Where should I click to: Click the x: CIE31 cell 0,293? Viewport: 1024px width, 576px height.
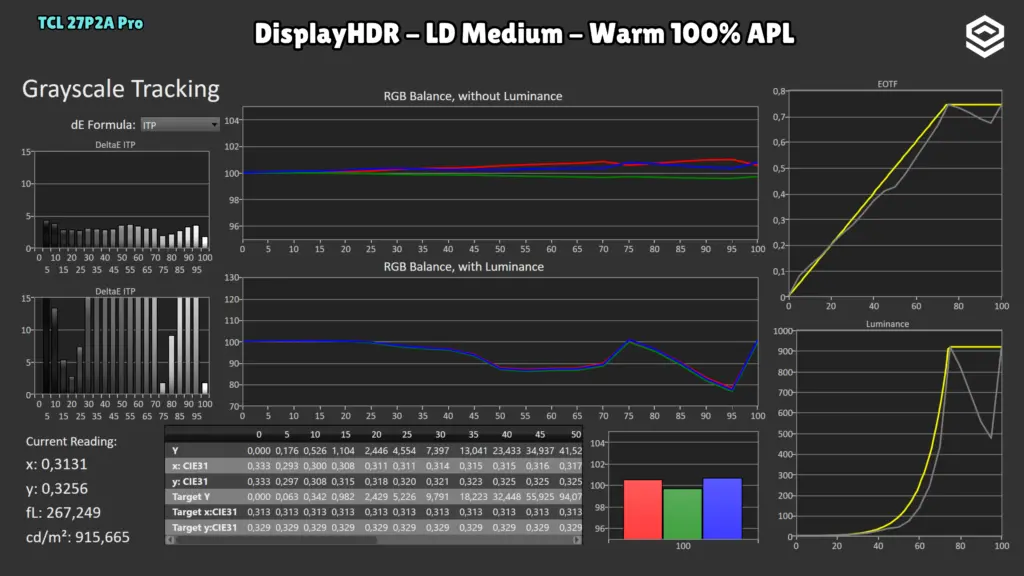pos(287,466)
